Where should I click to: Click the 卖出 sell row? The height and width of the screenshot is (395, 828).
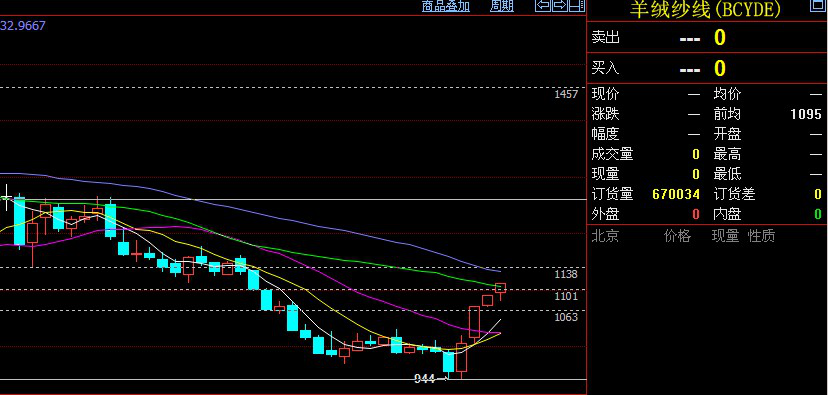pyautogui.click(x=707, y=37)
